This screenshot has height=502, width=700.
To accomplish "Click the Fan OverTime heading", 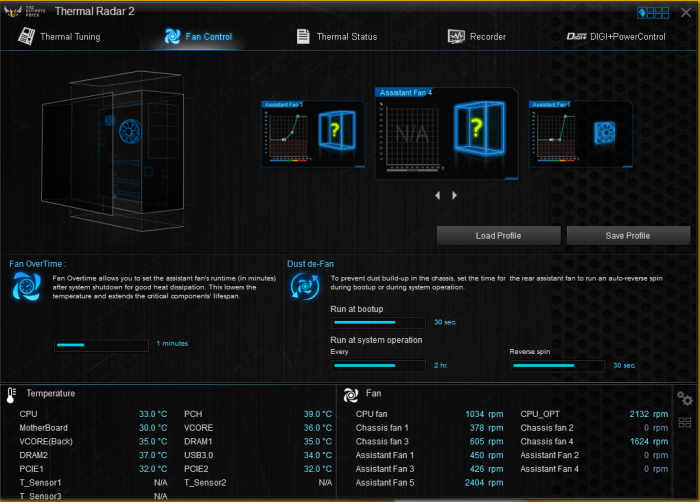I will pos(38,264).
